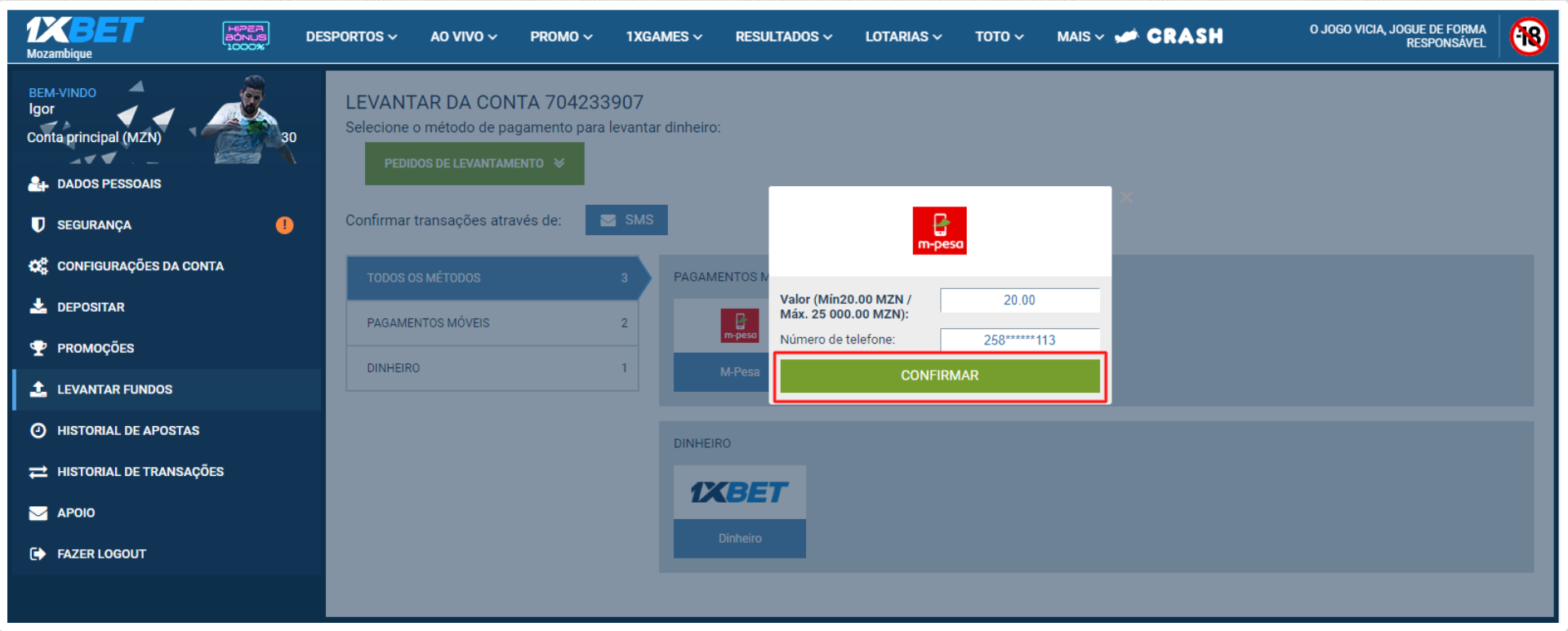1568x631 pixels.
Task: Open Segurança in sidebar
Action: click(167, 224)
